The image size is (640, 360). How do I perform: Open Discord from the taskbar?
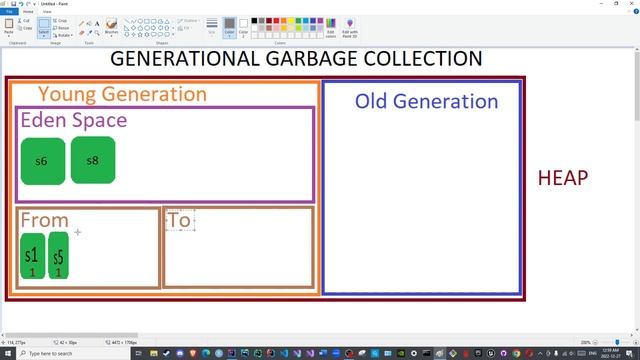[x=180, y=353]
